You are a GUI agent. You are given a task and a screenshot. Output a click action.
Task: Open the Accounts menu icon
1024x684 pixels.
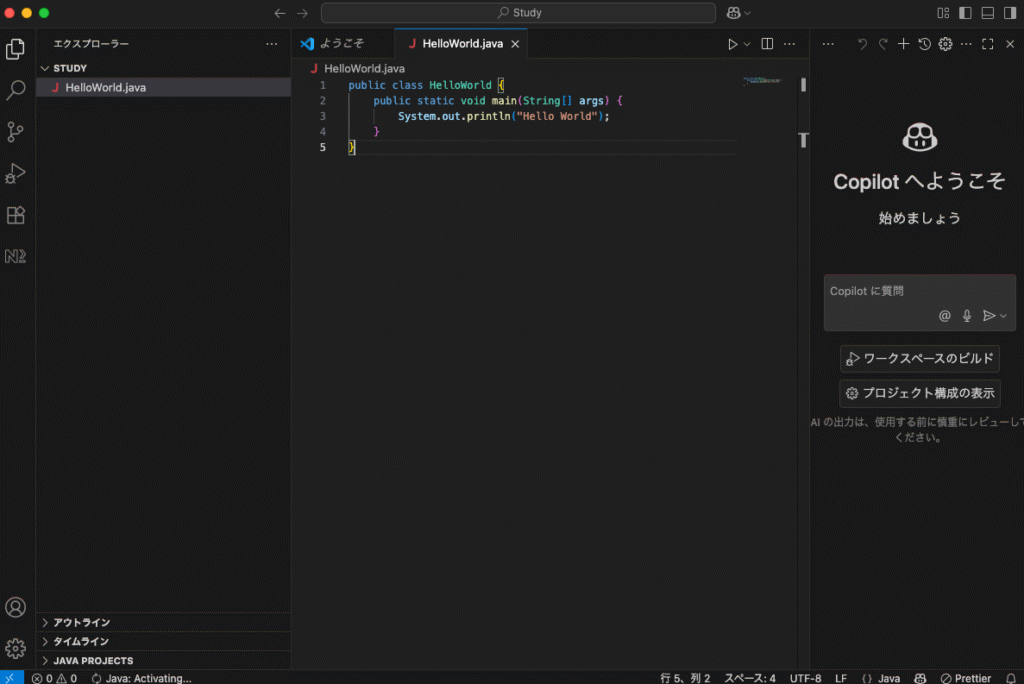coord(15,608)
